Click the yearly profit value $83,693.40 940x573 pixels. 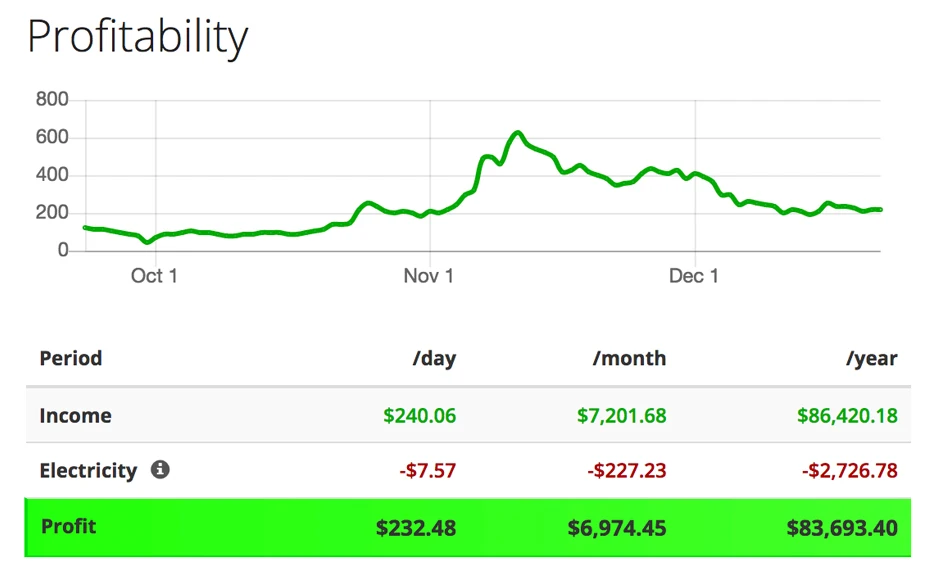[840, 527]
